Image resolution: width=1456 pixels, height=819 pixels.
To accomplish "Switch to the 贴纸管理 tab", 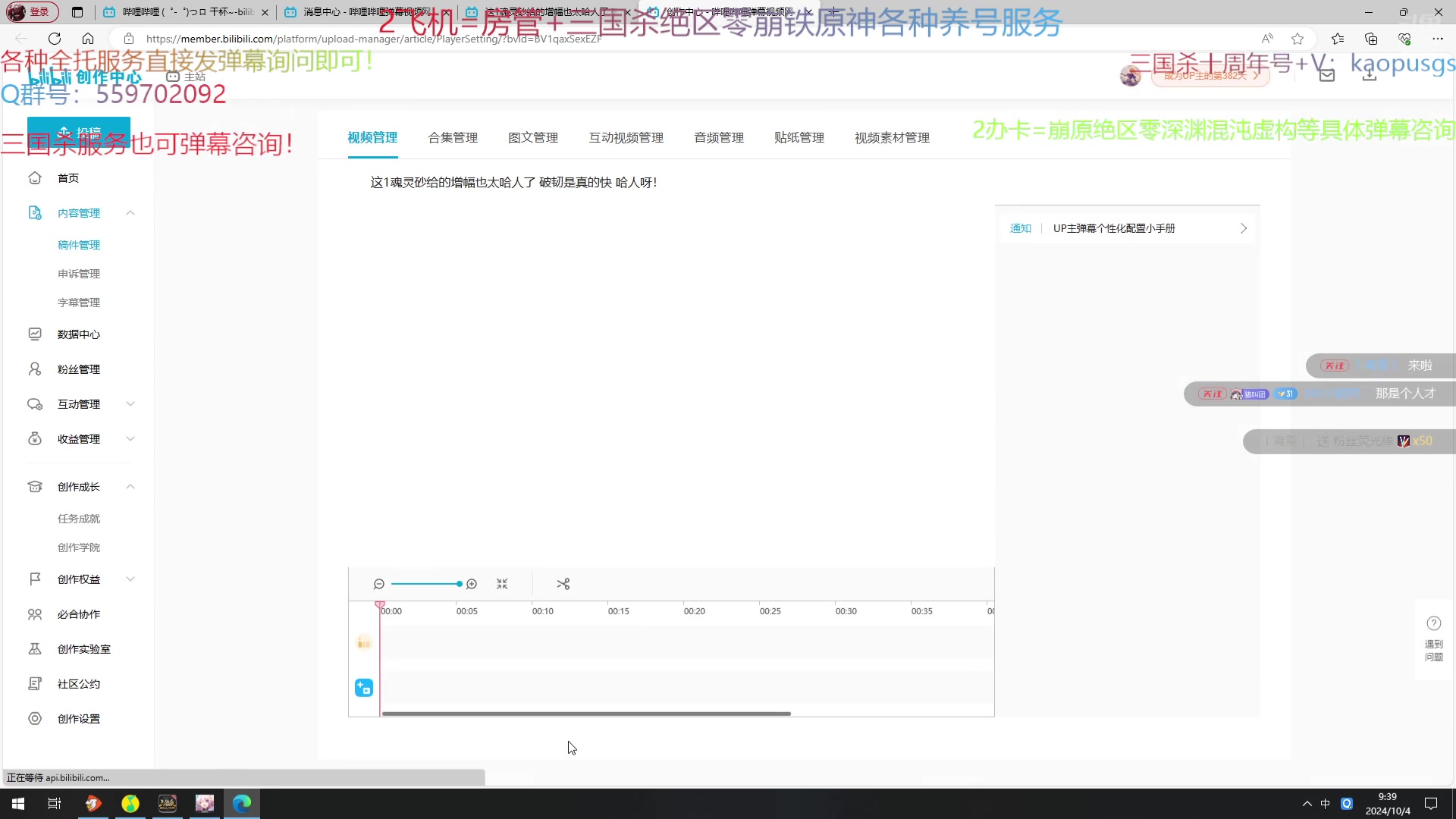I will click(x=799, y=138).
